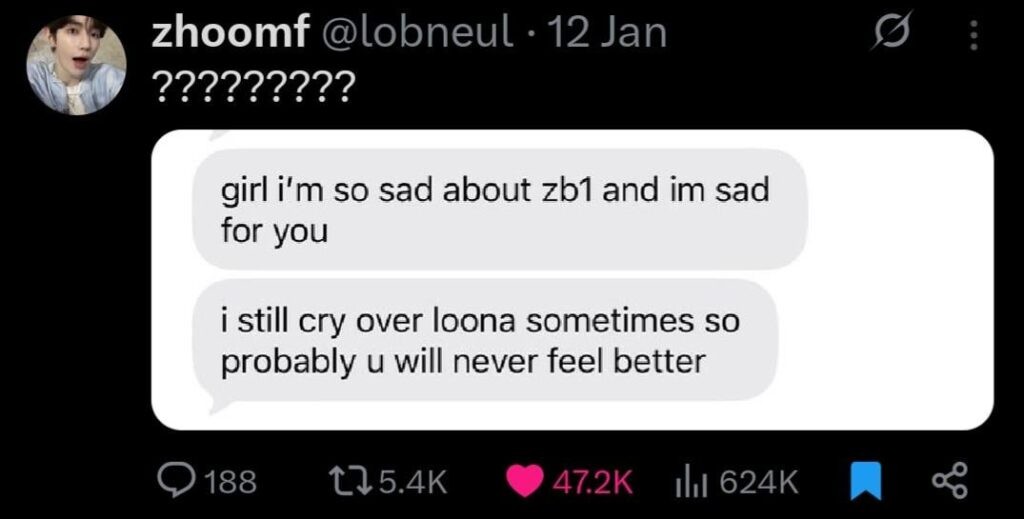
Task: Click the 47.2K likes count
Action: [x=594, y=483]
